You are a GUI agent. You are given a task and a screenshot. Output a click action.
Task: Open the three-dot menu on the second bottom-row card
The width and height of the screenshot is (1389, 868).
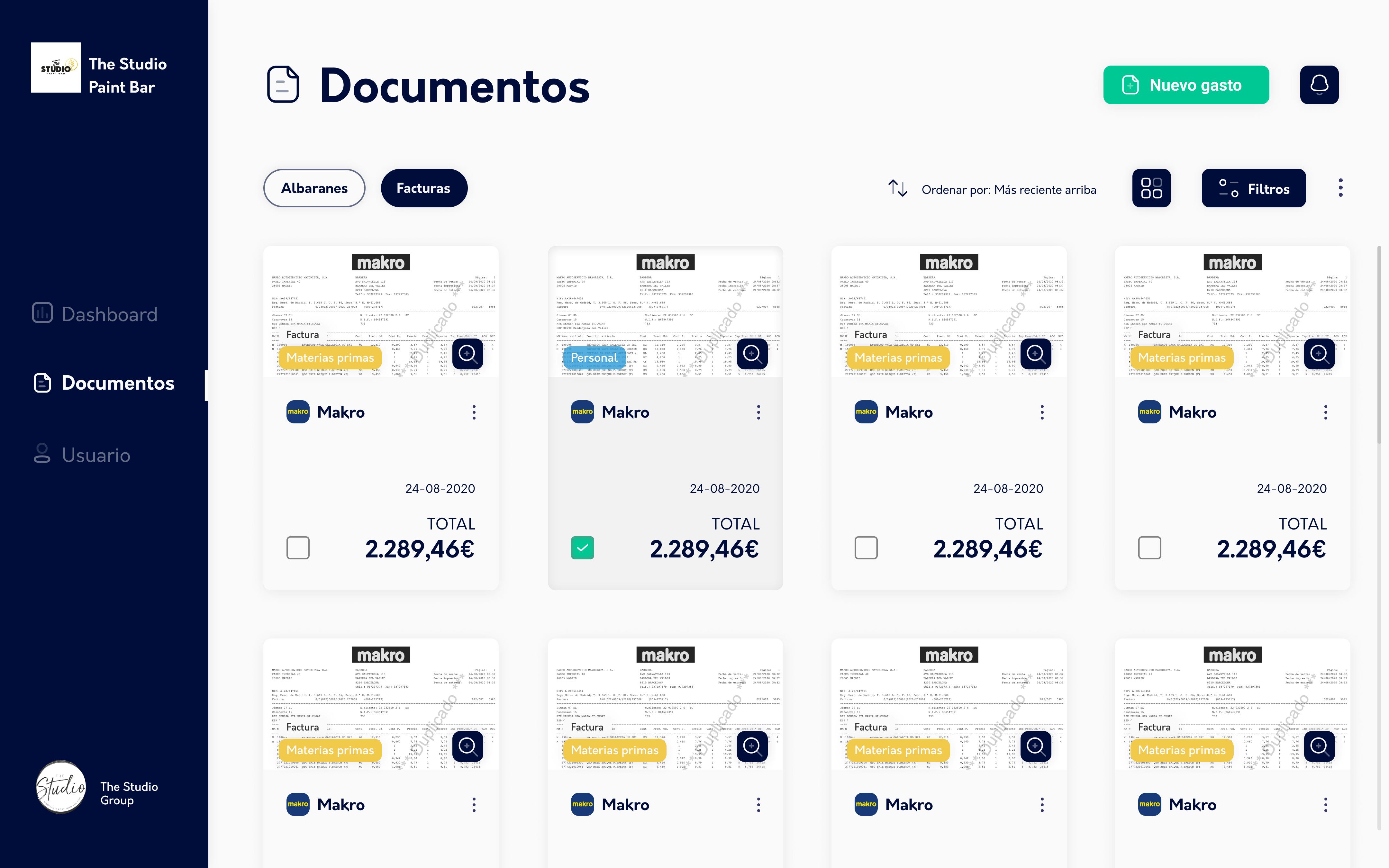click(x=759, y=805)
